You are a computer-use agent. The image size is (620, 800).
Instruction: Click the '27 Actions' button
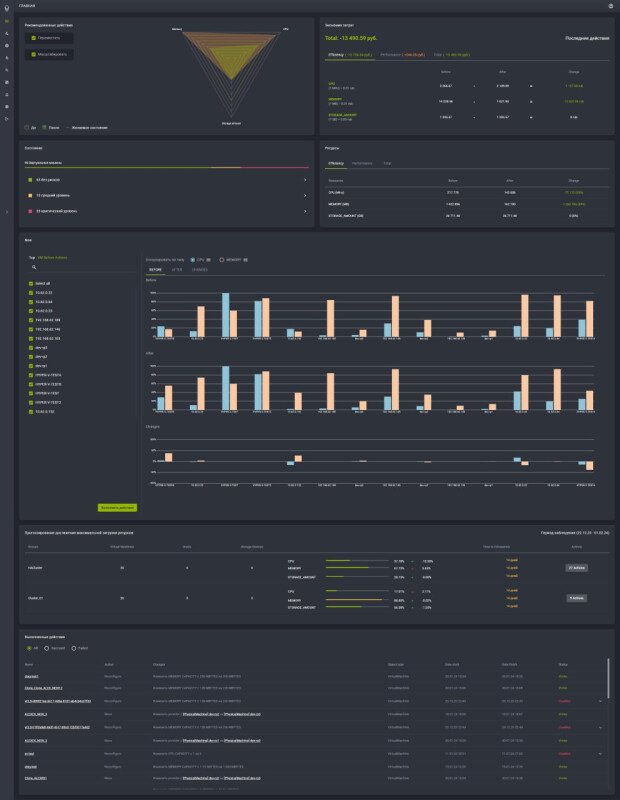[x=577, y=567]
